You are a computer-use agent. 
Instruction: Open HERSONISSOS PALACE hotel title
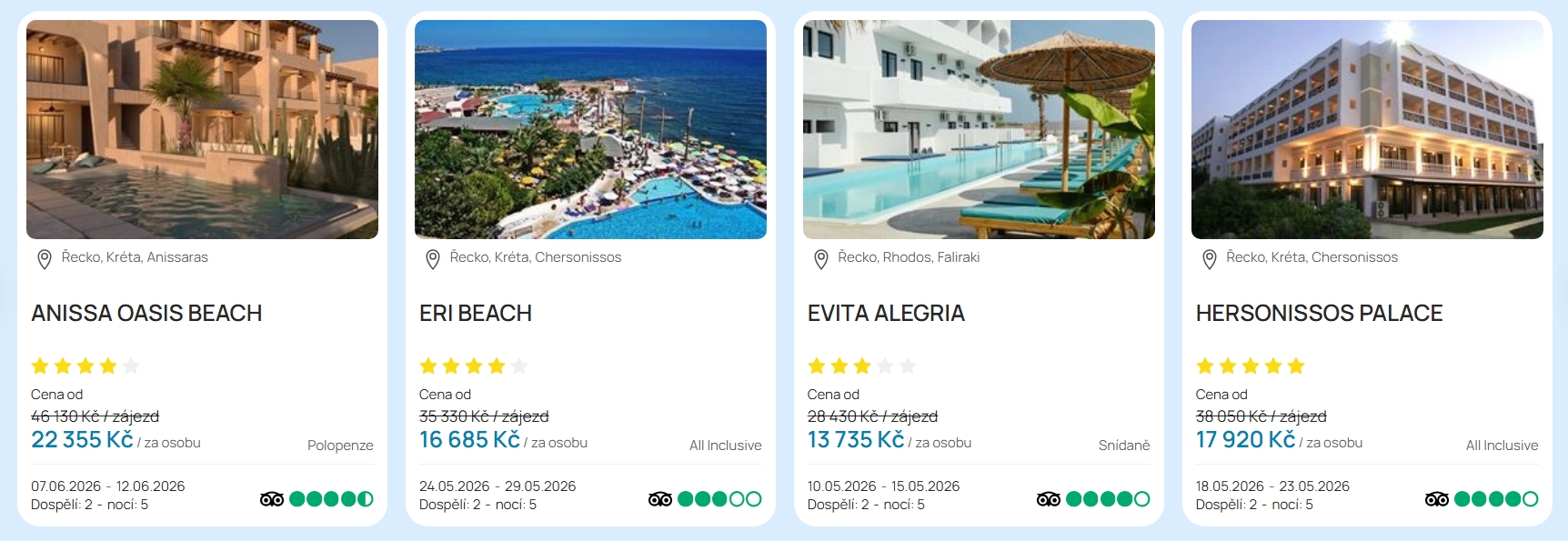1319,314
